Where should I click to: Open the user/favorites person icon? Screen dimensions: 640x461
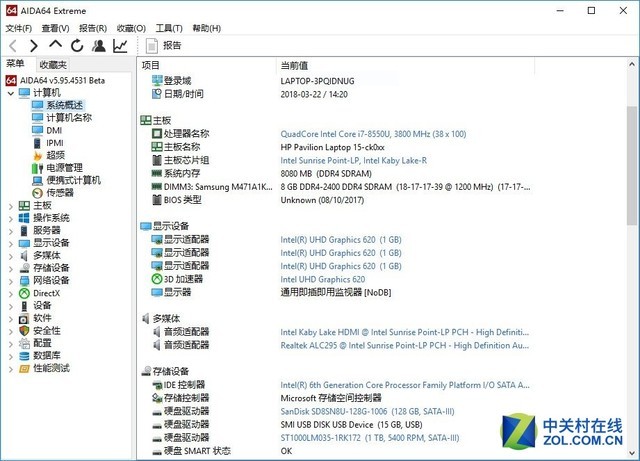pos(99,46)
